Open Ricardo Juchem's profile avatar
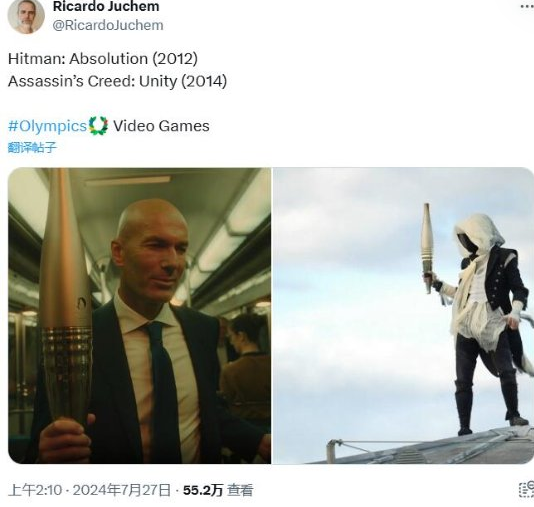534x507 pixels. [26, 16]
